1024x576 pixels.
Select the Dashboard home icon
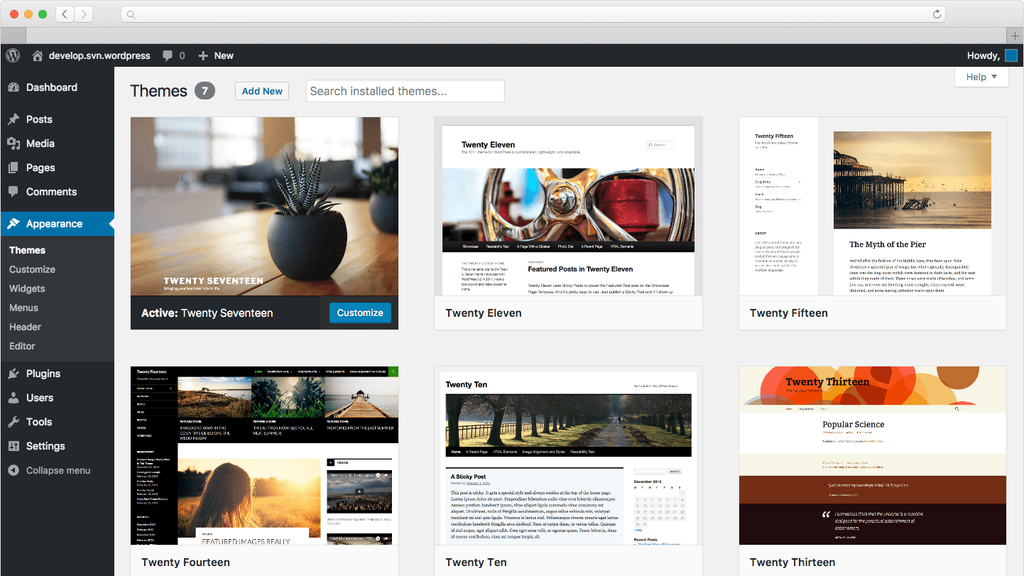[14, 86]
